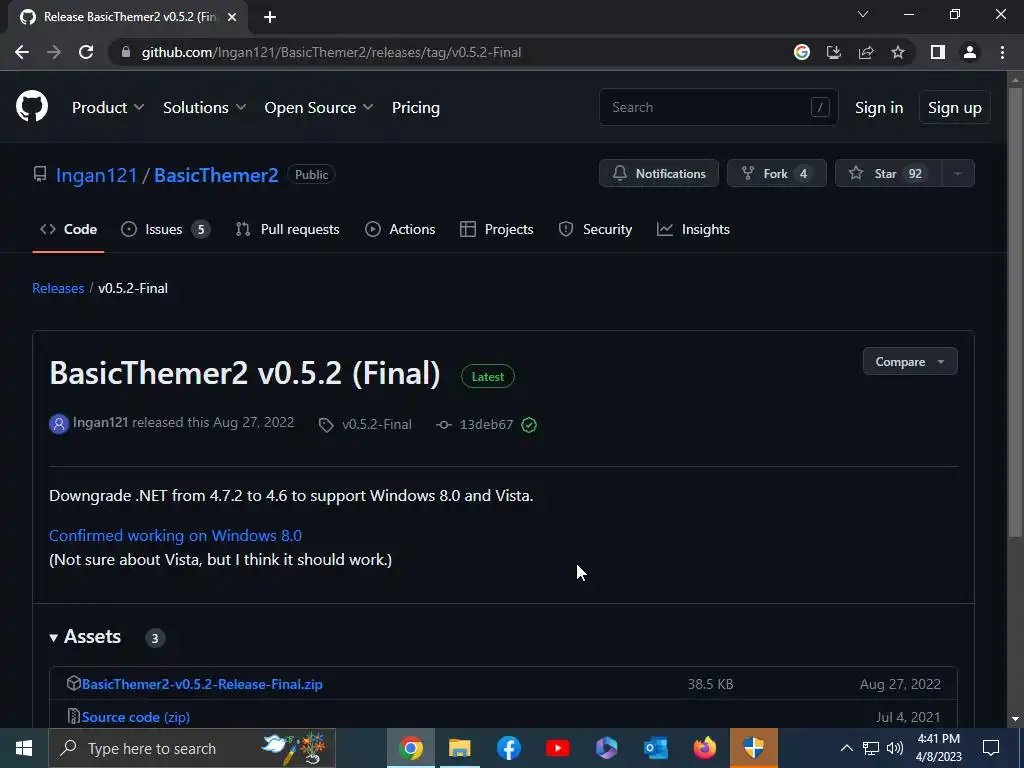Open a new browser tab
The height and width of the screenshot is (768, 1024).
tap(270, 17)
